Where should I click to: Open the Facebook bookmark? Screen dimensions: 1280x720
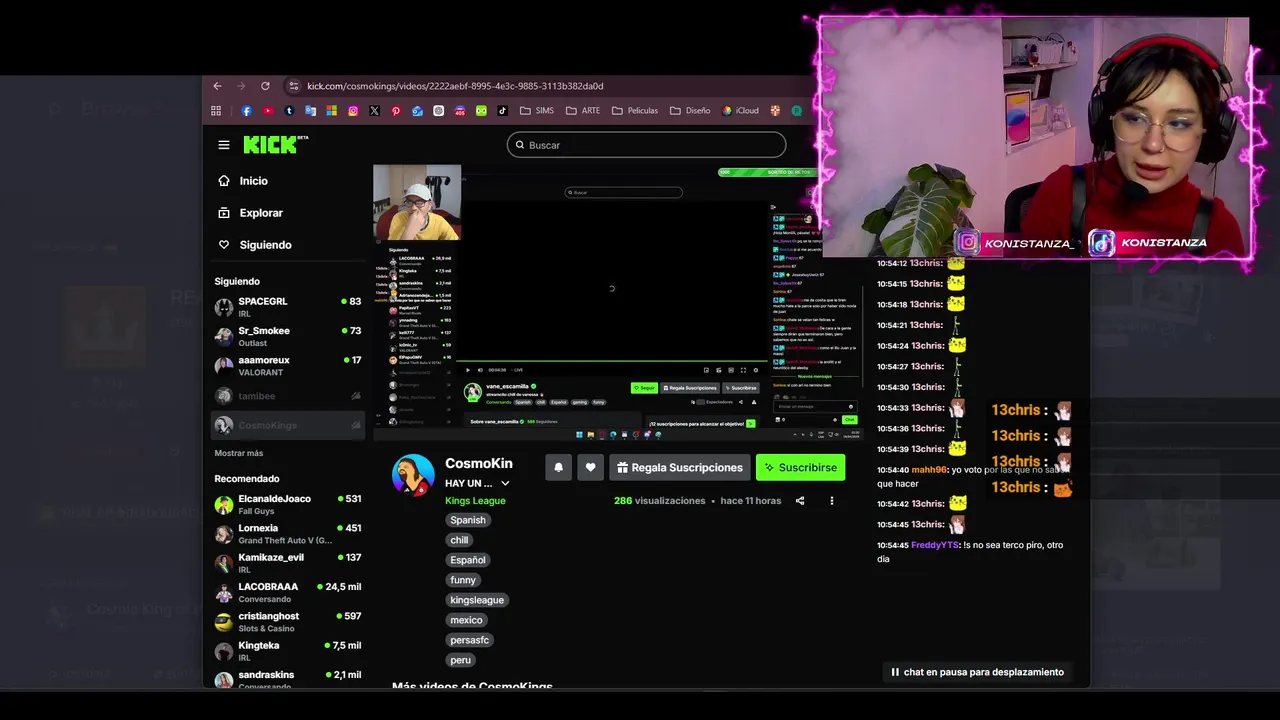tap(246, 111)
